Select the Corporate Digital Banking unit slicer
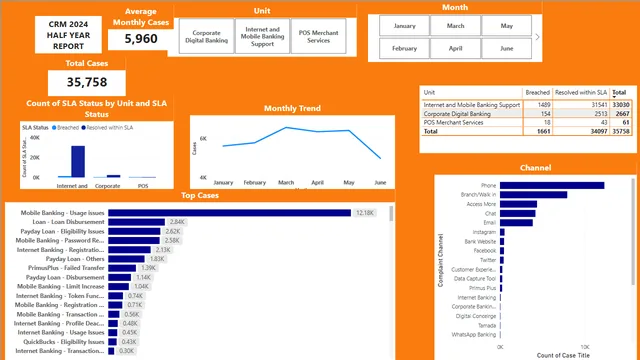This screenshot has width=640, height=360. (x=207, y=36)
